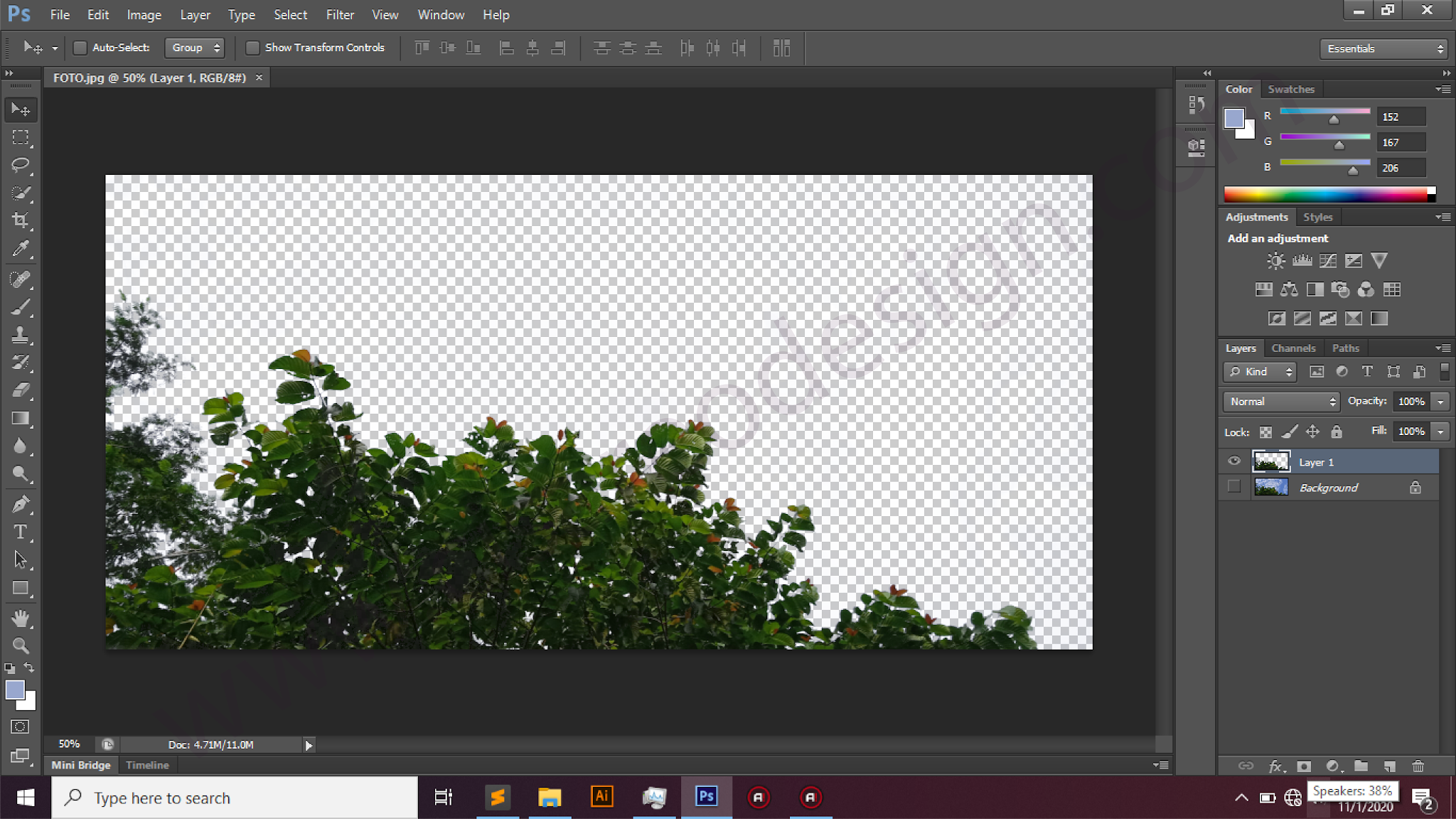Add a layer mask from Layers panel bottom
The image size is (1456, 819).
1305,766
